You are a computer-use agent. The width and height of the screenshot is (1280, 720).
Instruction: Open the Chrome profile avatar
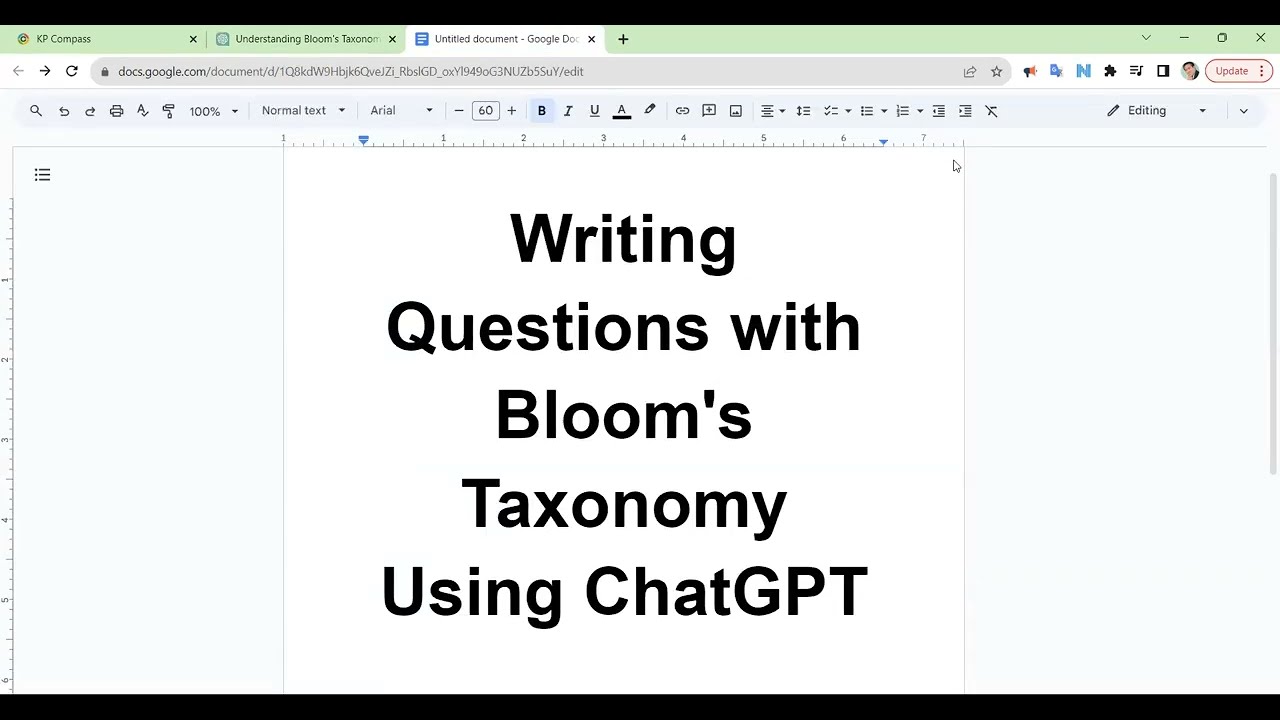1189,71
